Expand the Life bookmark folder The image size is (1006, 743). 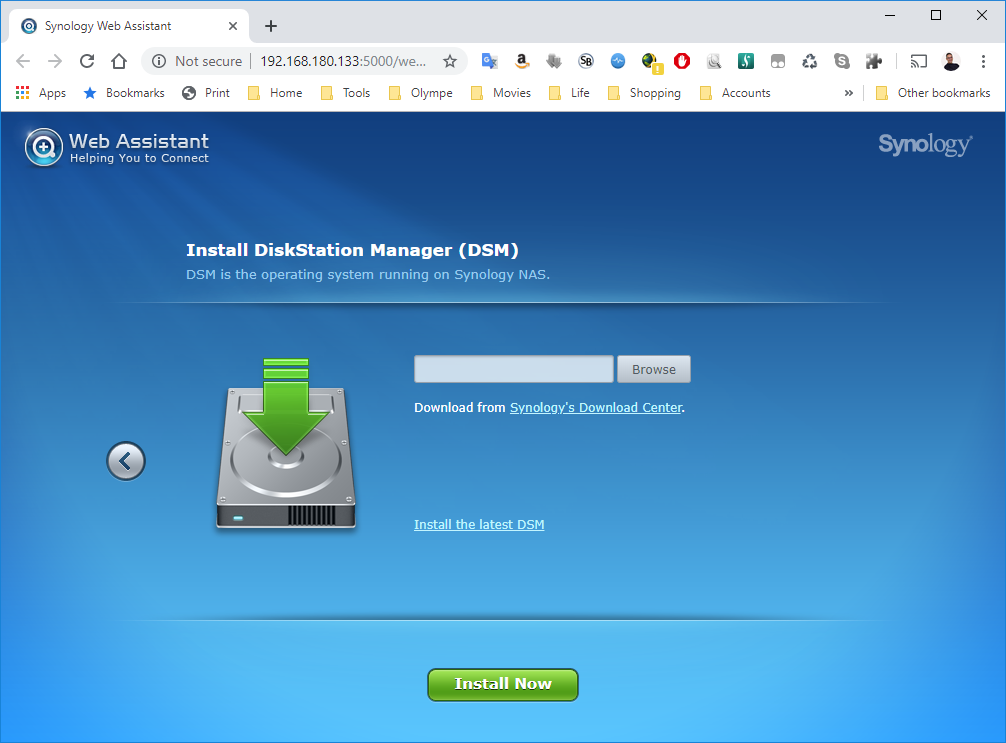569,93
